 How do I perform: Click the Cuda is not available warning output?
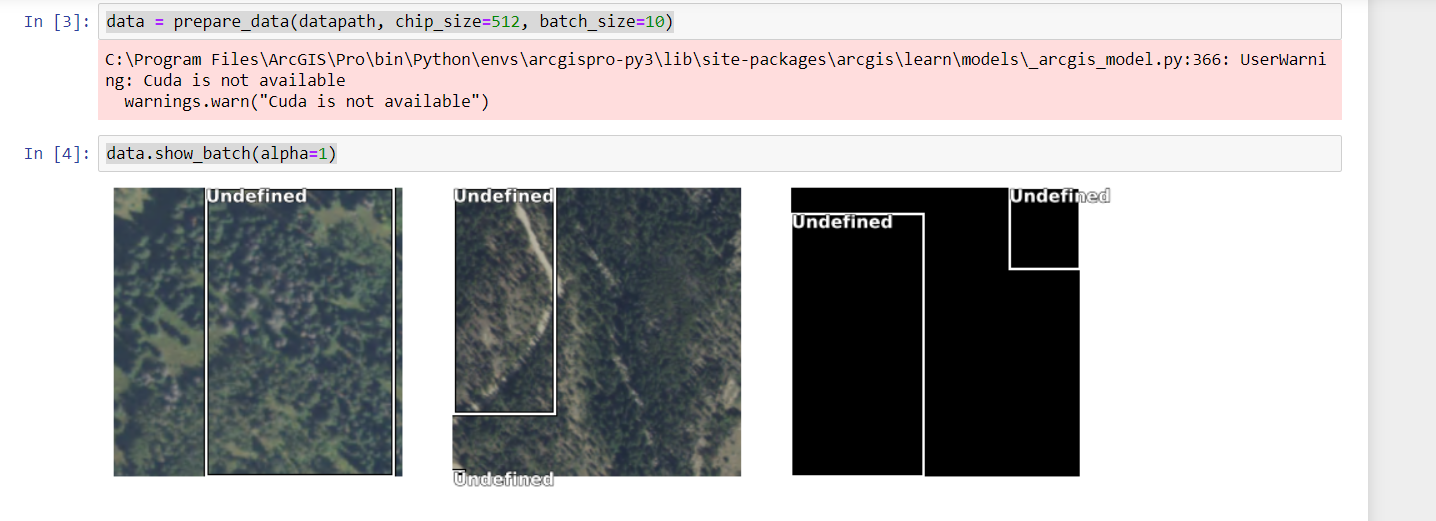click(x=719, y=81)
